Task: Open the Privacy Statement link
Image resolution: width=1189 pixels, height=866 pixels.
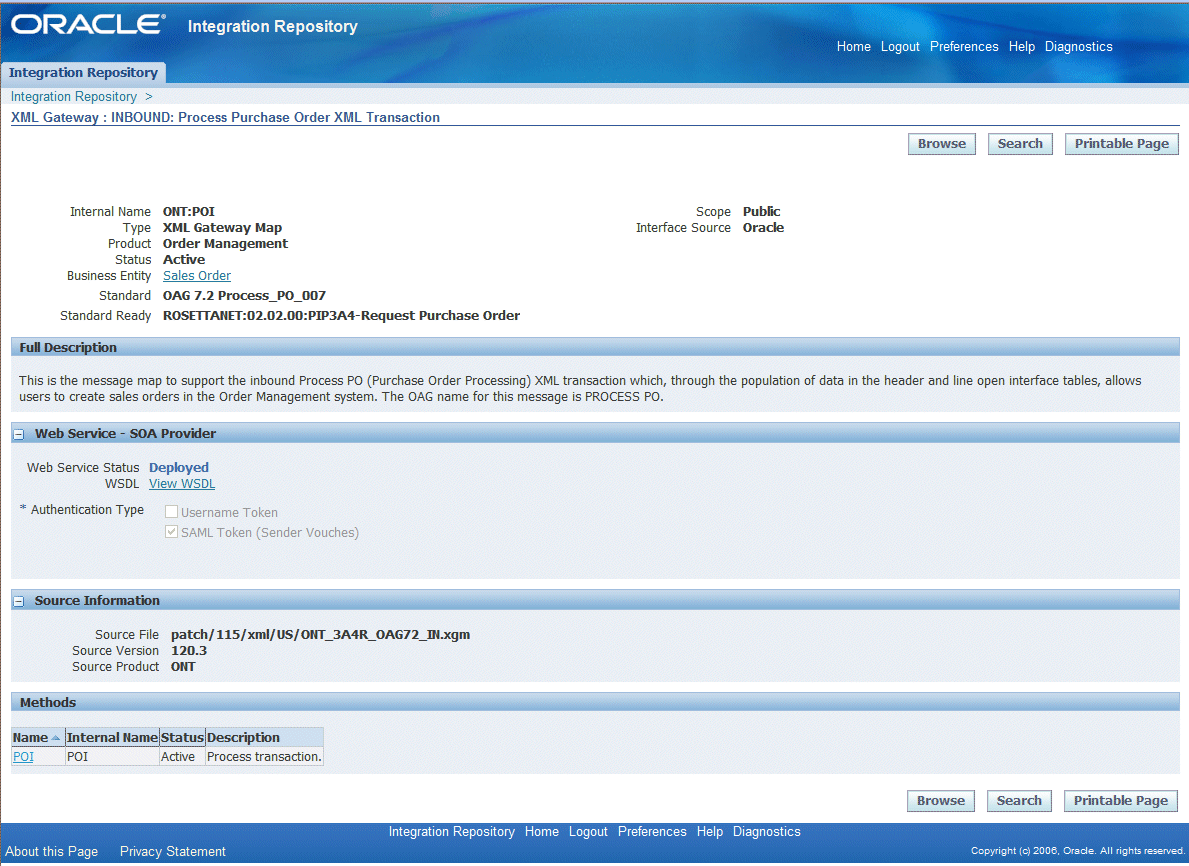Action: (x=173, y=852)
